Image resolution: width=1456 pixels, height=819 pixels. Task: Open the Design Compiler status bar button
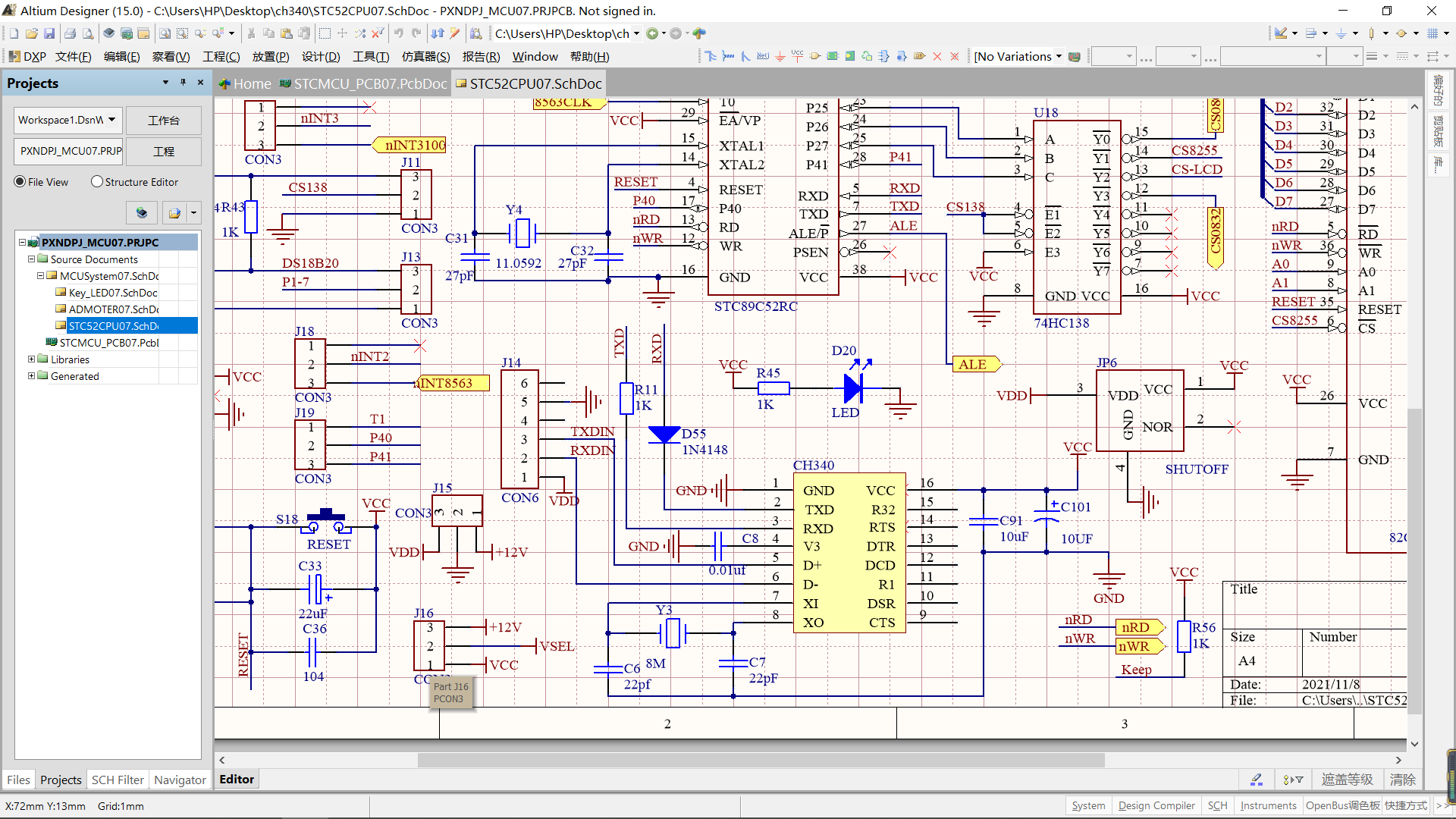pos(1156,805)
